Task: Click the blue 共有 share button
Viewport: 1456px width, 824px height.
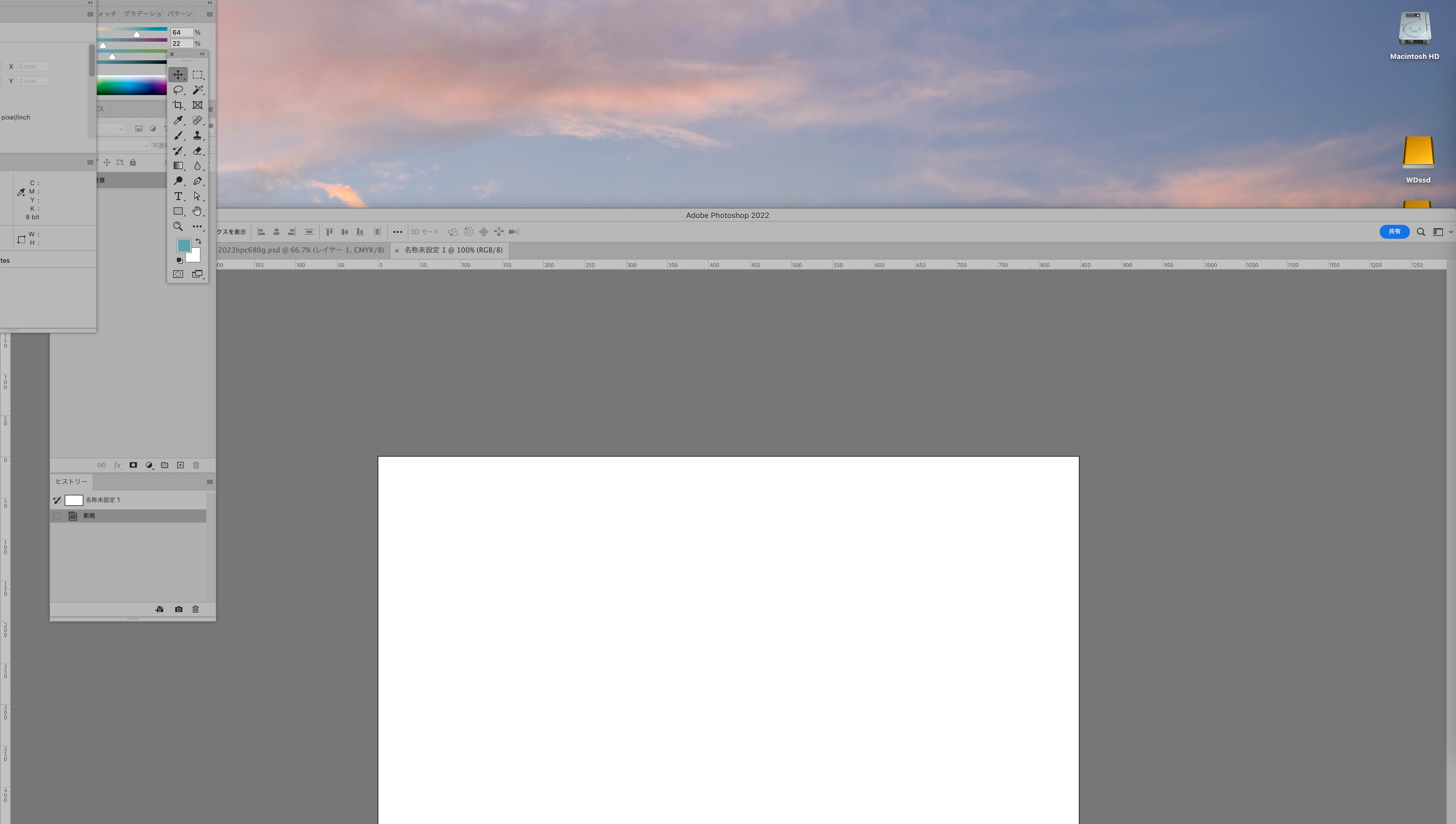Action: coord(1394,232)
